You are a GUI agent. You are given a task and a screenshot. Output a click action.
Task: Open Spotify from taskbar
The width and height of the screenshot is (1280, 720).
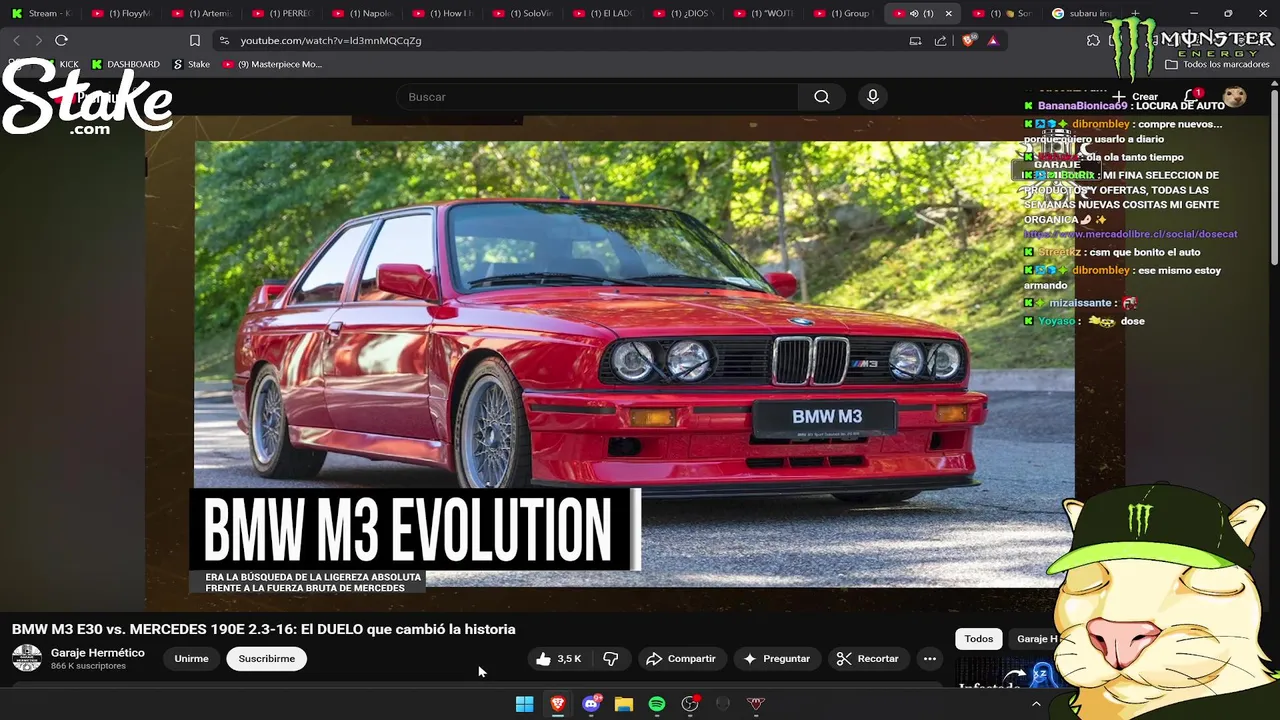click(x=657, y=704)
